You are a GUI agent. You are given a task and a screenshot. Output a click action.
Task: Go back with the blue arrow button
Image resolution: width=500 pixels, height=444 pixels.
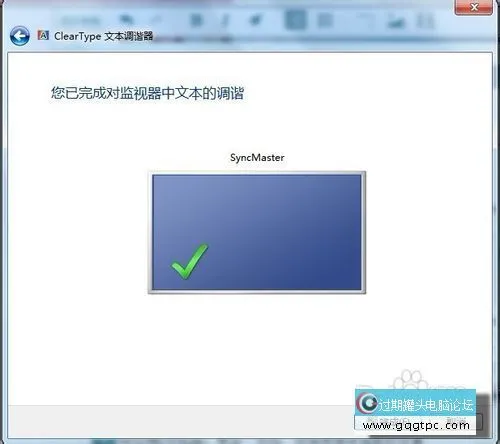pos(19,36)
